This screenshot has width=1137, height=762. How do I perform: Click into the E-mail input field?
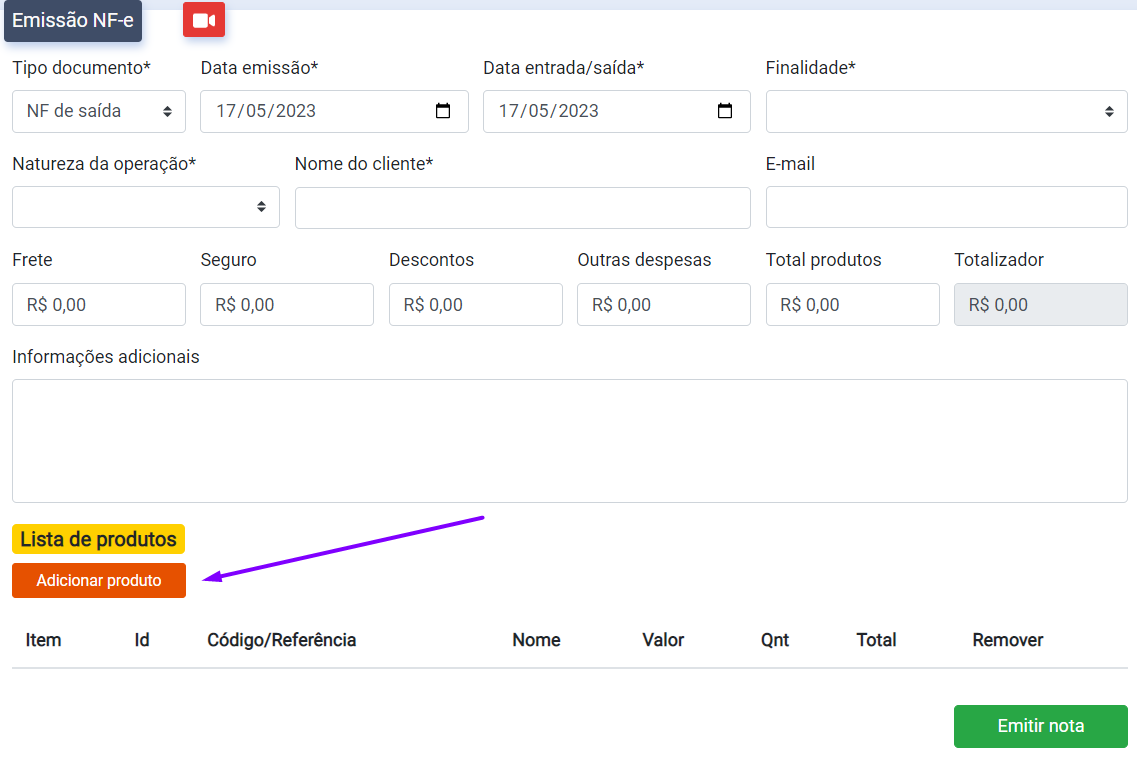coord(946,207)
